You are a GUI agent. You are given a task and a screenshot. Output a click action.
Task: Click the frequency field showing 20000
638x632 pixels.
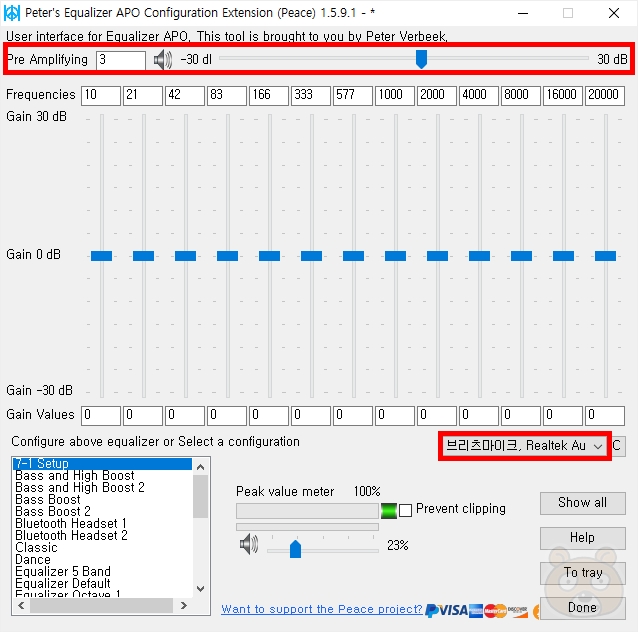click(x=605, y=96)
